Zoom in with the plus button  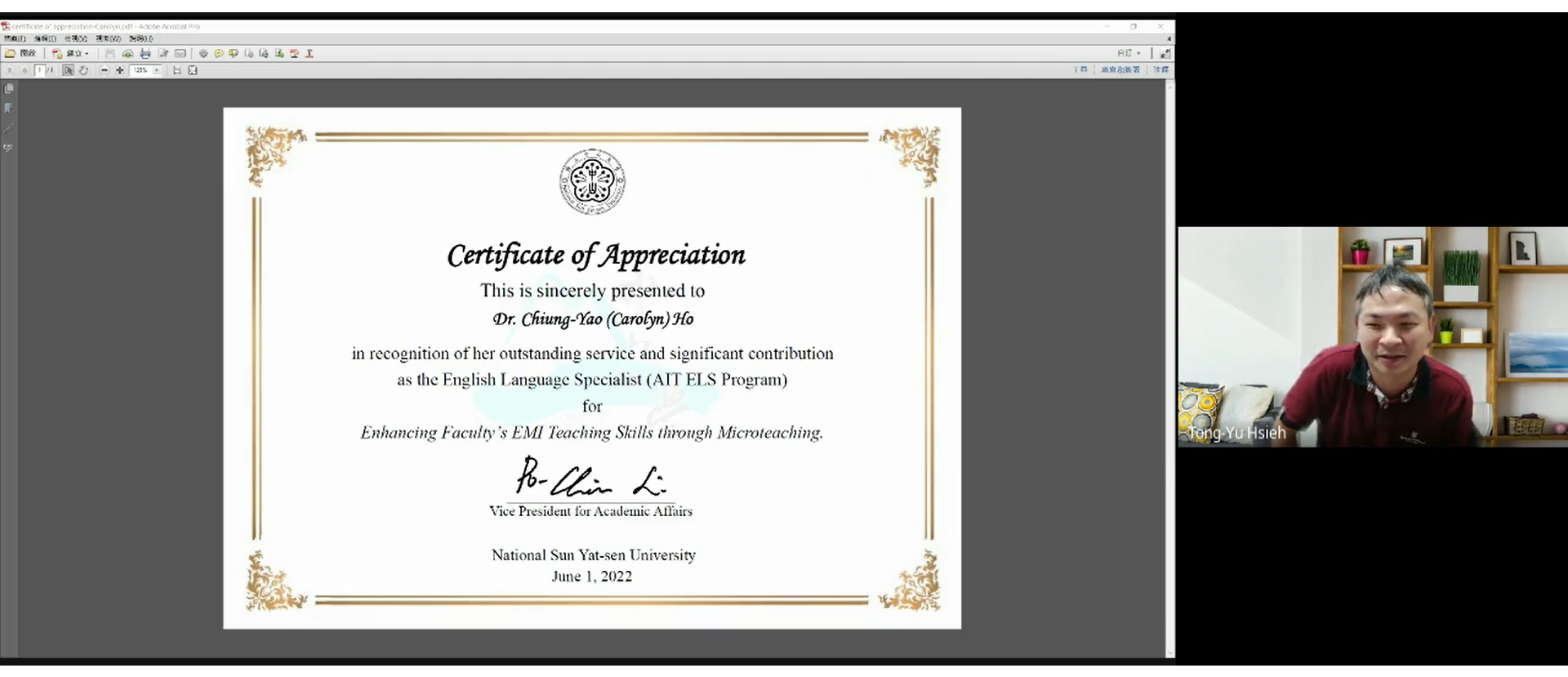click(120, 70)
